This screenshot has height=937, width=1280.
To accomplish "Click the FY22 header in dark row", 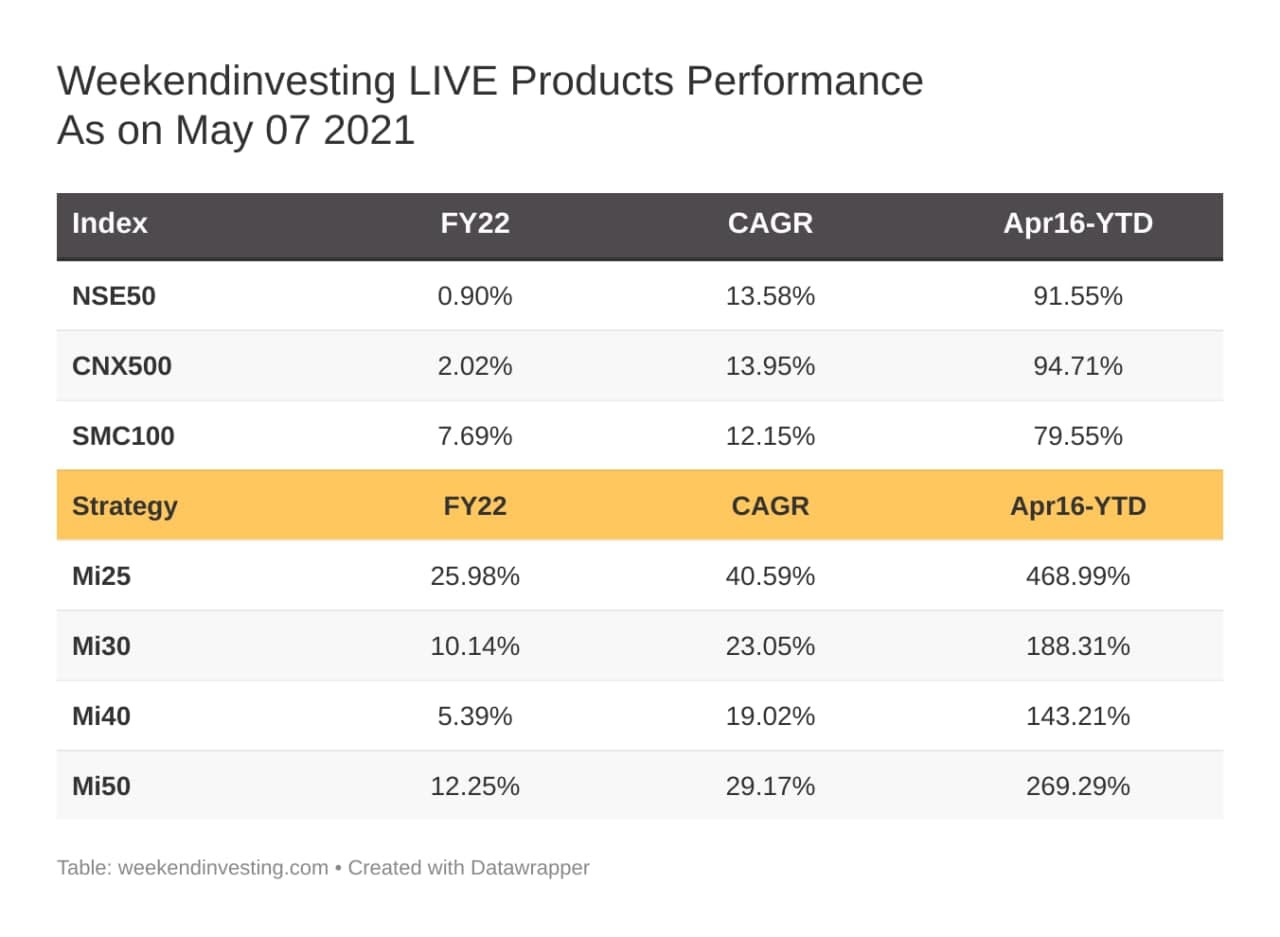I will pyautogui.click(x=475, y=223).
